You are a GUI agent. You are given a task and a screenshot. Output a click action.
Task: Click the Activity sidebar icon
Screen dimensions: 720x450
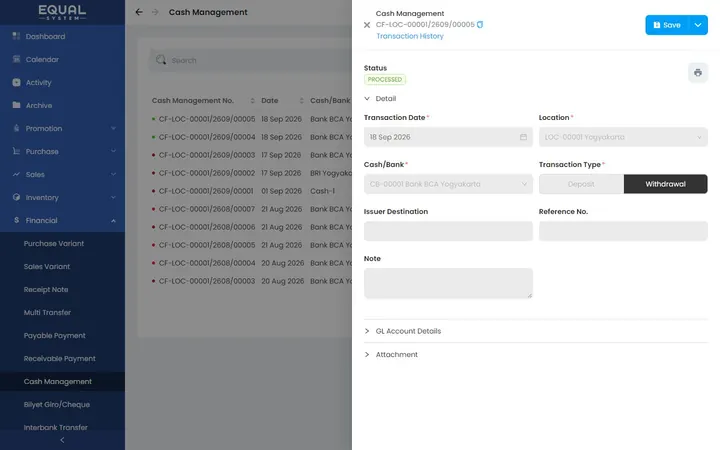pyautogui.click(x=17, y=82)
